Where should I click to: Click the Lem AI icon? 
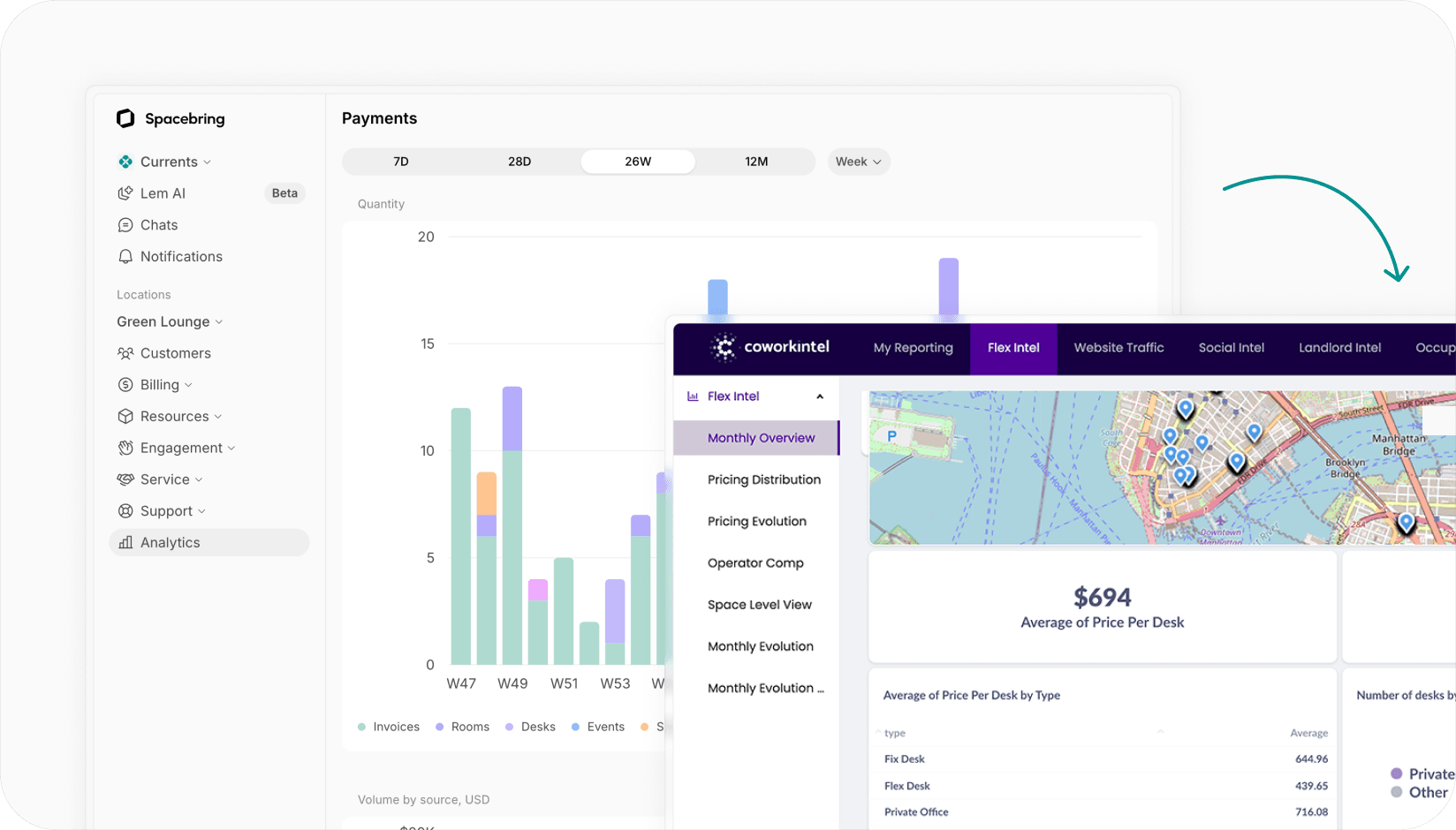pos(125,193)
